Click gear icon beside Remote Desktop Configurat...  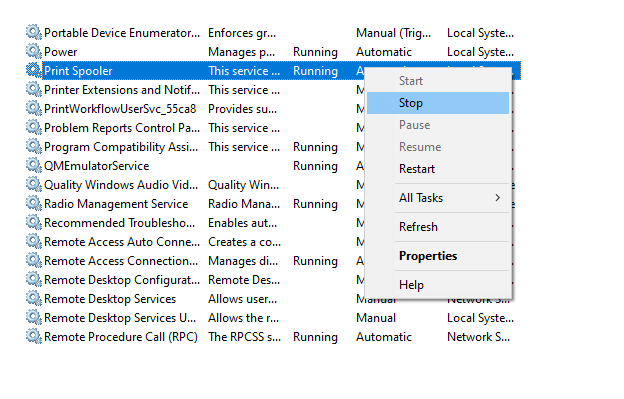click(34, 280)
